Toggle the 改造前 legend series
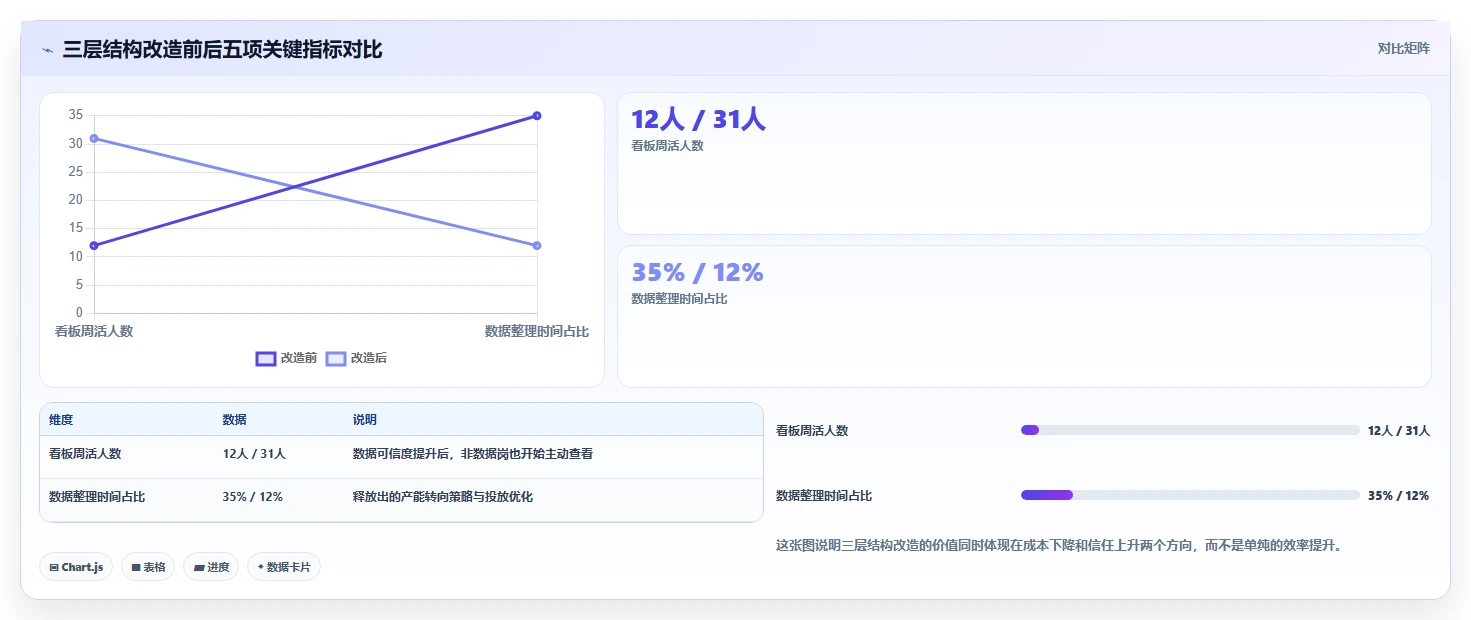 (286, 358)
